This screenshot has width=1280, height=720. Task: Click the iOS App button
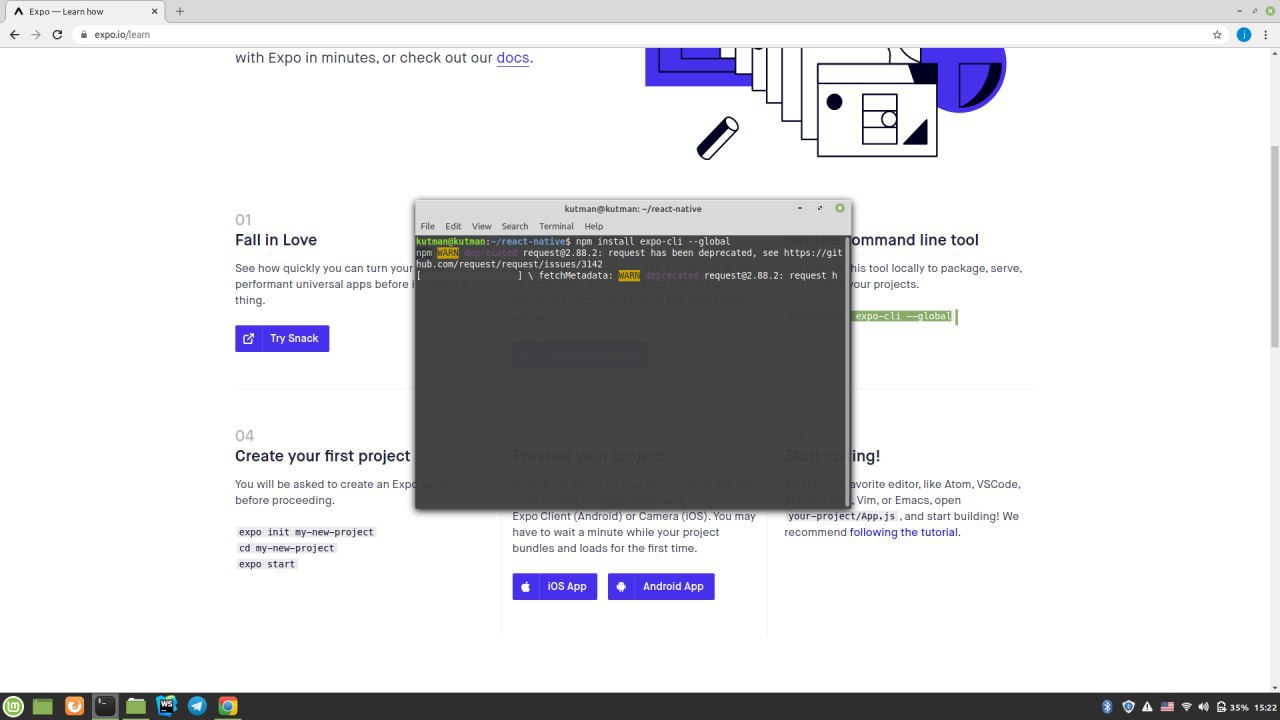(554, 586)
